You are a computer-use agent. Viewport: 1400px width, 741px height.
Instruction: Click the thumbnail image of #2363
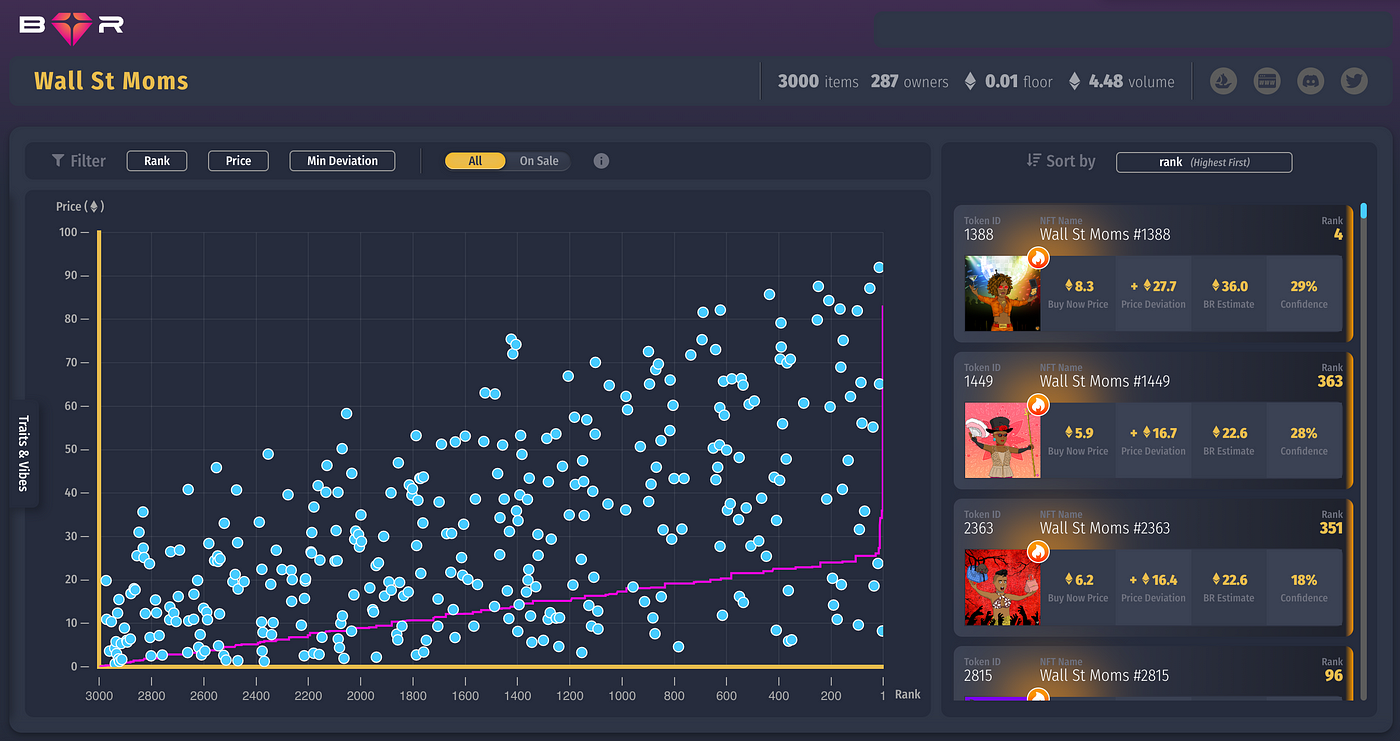[x=1002, y=588]
